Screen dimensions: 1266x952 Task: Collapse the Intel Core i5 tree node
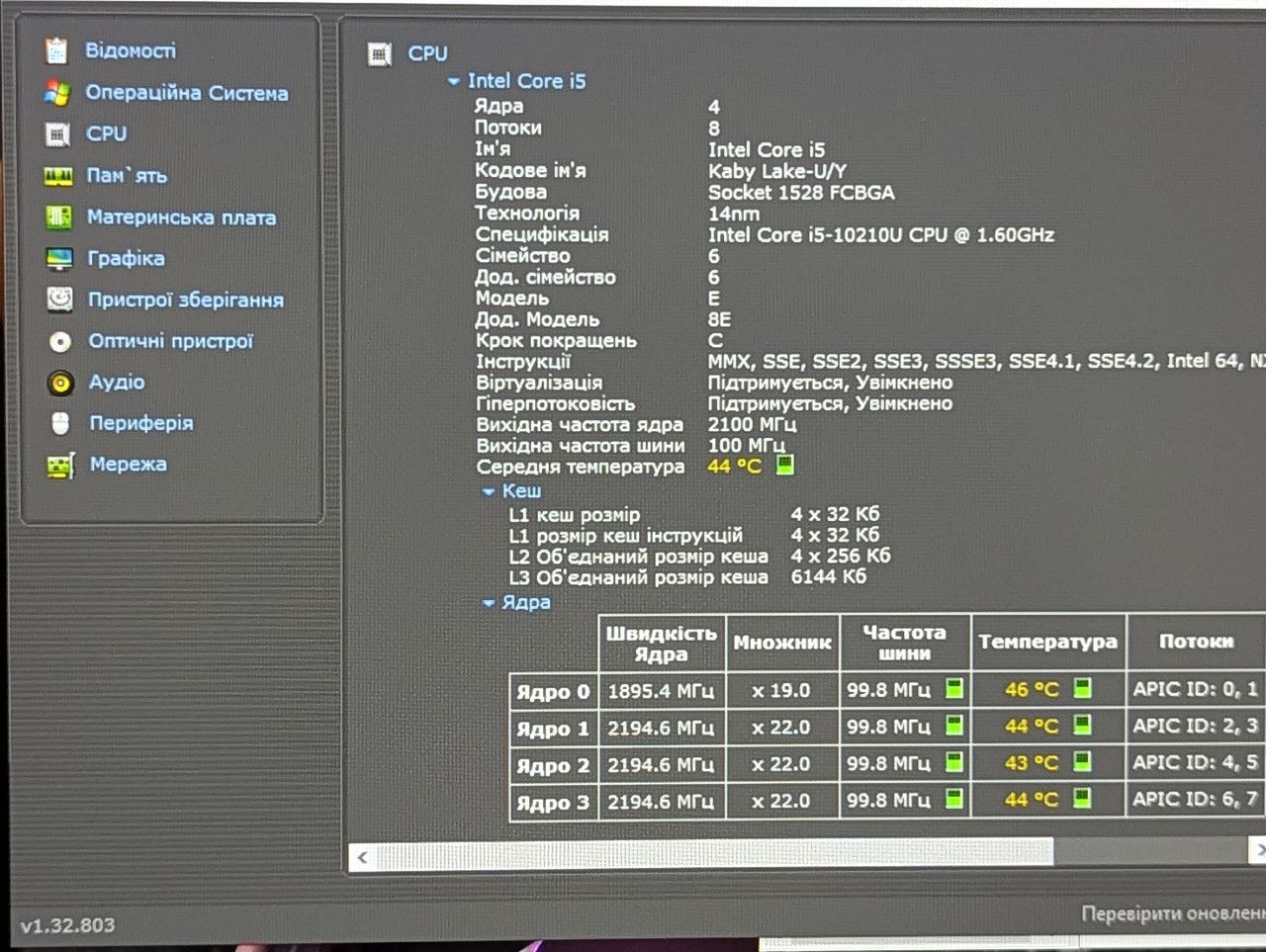(454, 82)
